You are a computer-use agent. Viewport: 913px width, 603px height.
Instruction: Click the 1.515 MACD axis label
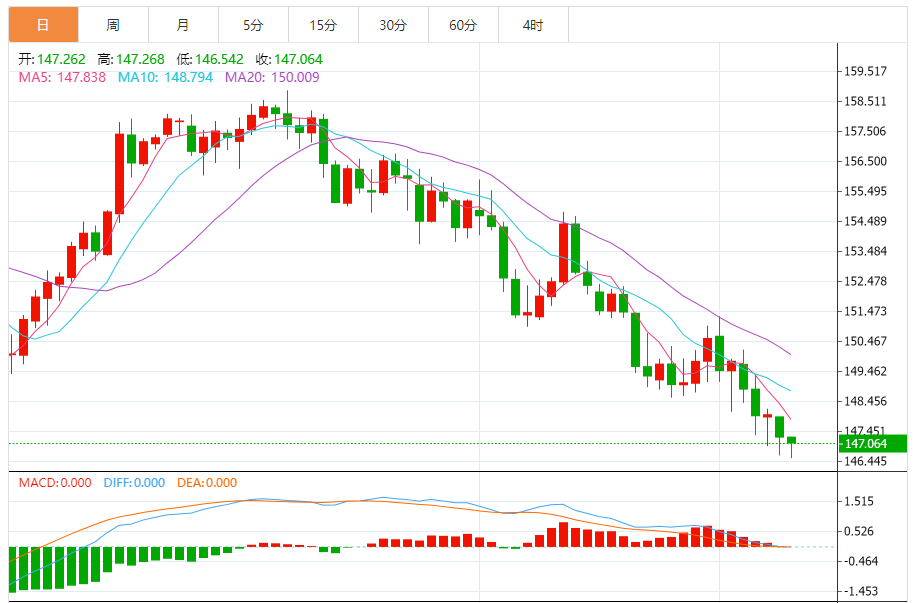(x=859, y=501)
